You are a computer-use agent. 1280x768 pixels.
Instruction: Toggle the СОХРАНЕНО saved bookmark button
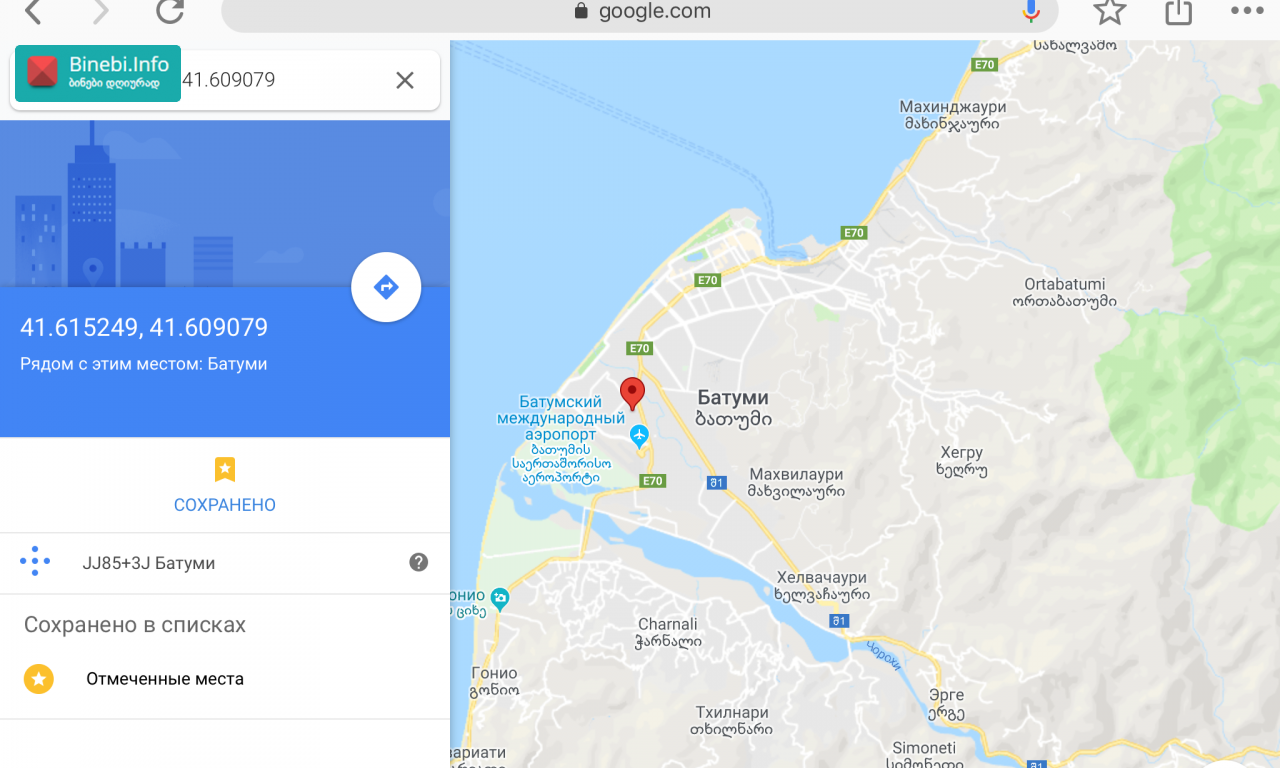click(225, 485)
